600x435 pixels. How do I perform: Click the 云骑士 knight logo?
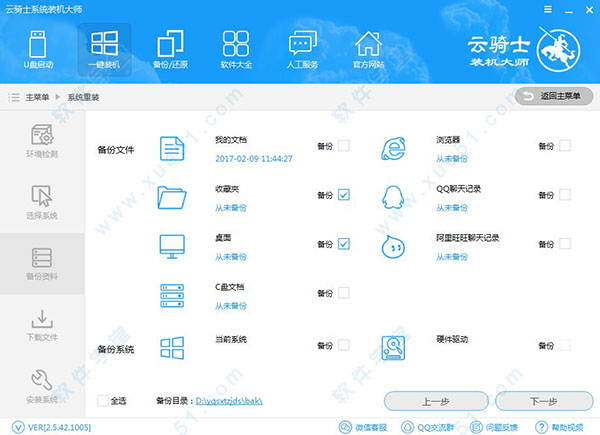tap(558, 50)
